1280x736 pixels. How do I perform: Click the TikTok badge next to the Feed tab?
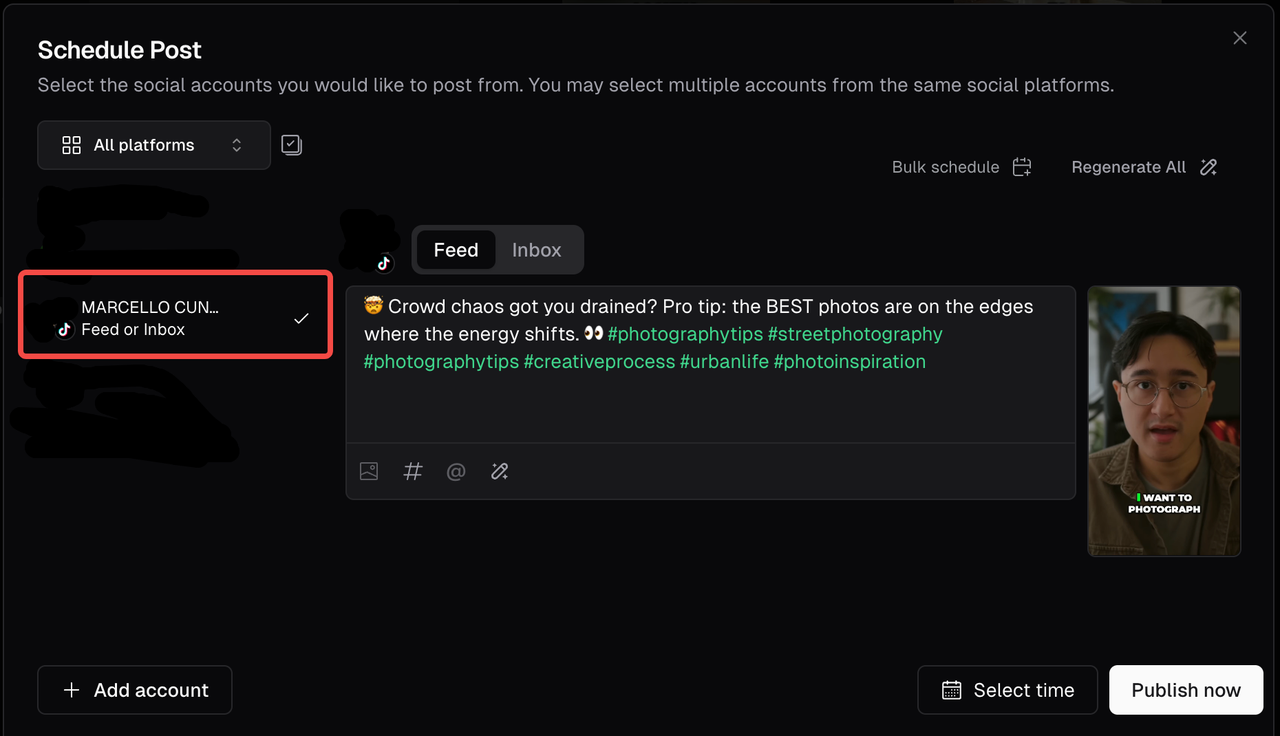pos(384,263)
